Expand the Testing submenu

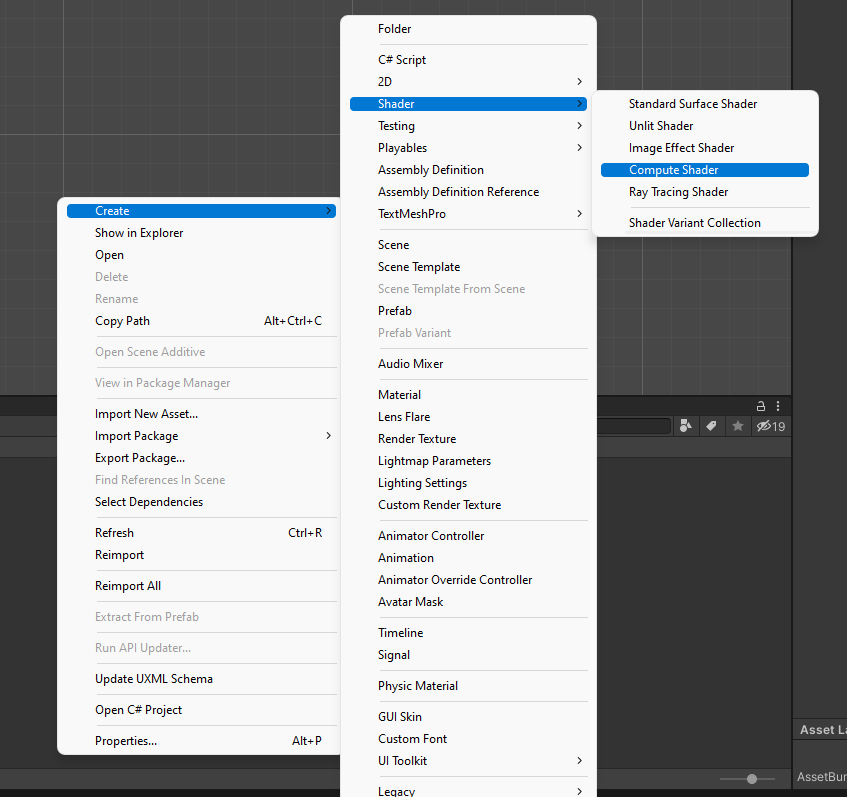468,126
